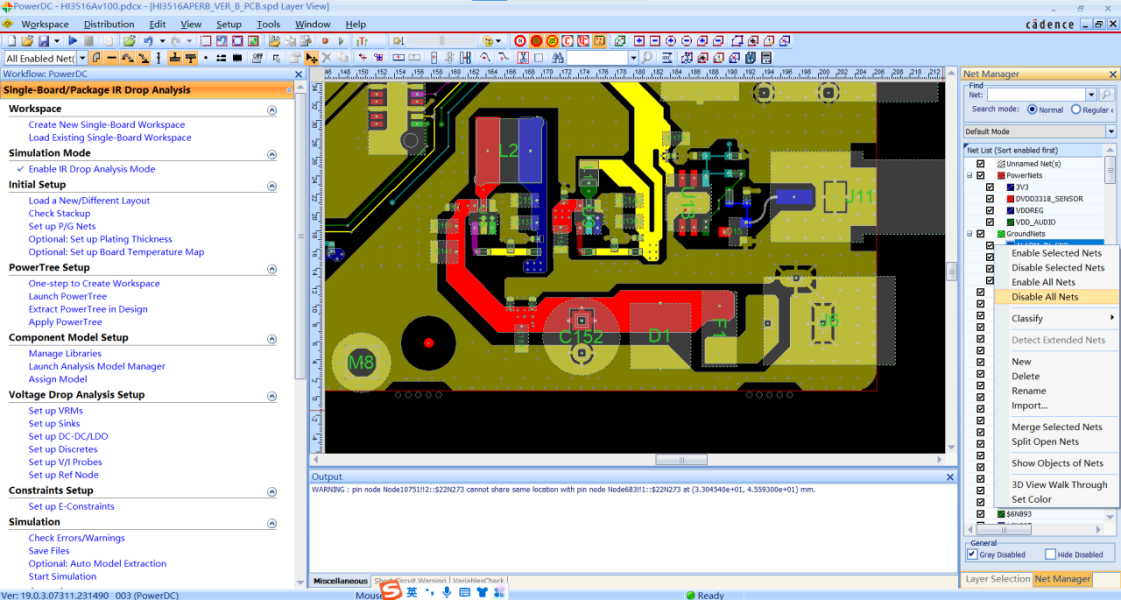Click the red dashed rectangle selection icon
Image resolution: width=1121 pixels, height=600 pixels.
click(206, 41)
